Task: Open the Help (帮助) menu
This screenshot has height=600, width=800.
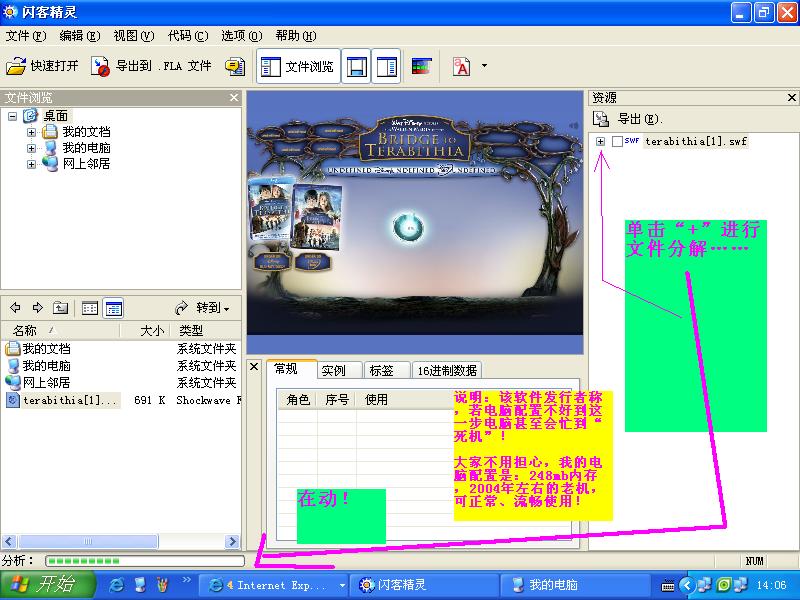Action: [295, 36]
